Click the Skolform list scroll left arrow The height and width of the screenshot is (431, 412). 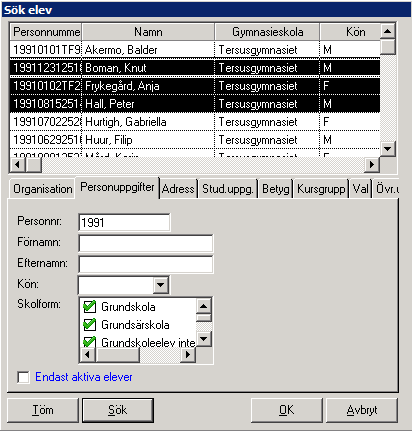(88, 354)
